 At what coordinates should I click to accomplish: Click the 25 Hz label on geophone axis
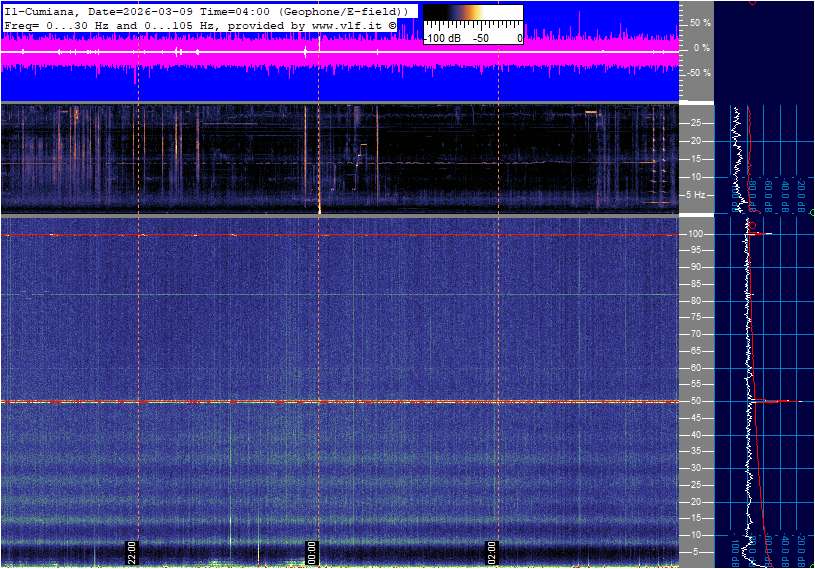tap(694, 123)
